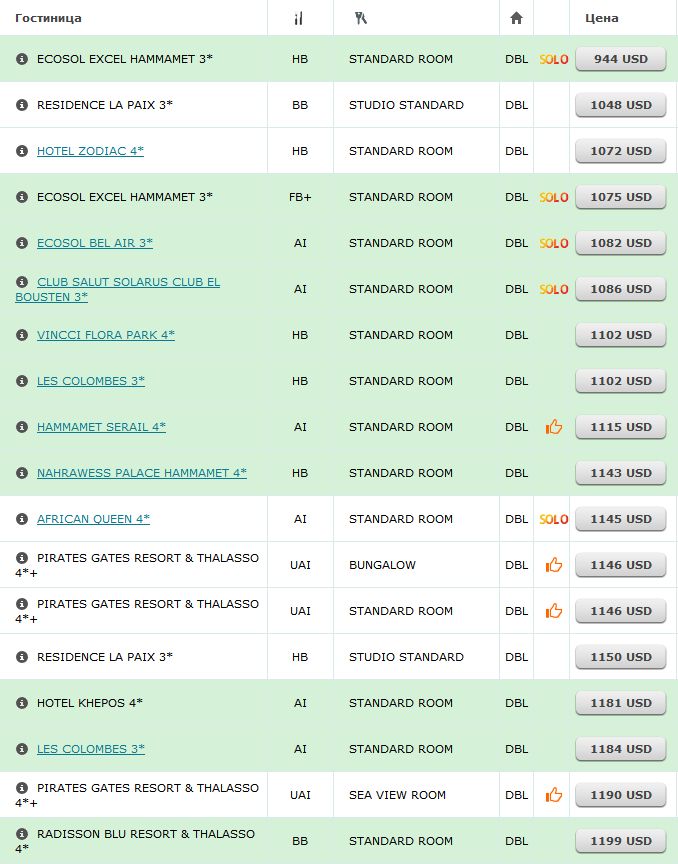678x864 pixels.
Task: Follow NAHRAWESS PALACE HAMMAMET 4* link
Action: (142, 473)
